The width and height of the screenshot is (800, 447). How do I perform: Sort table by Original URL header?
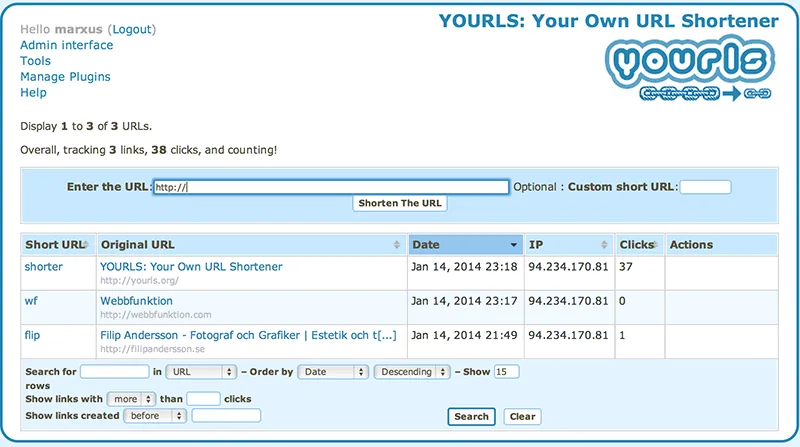click(252, 245)
